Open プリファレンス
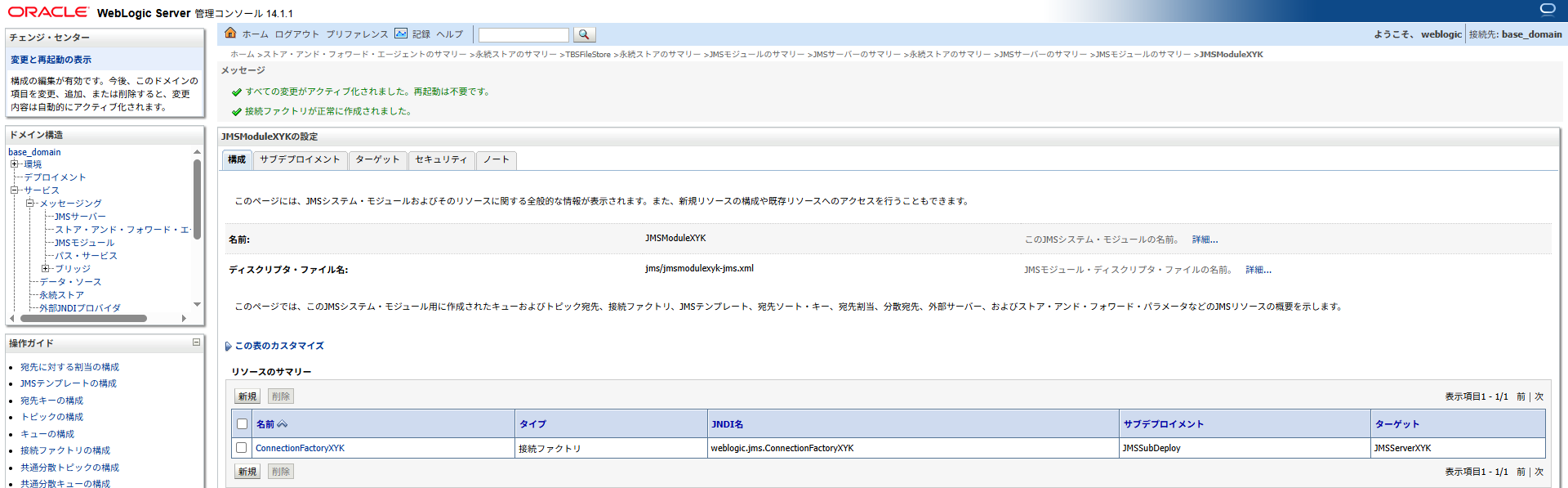Viewport: 1568px width, 488px height. tap(357, 34)
